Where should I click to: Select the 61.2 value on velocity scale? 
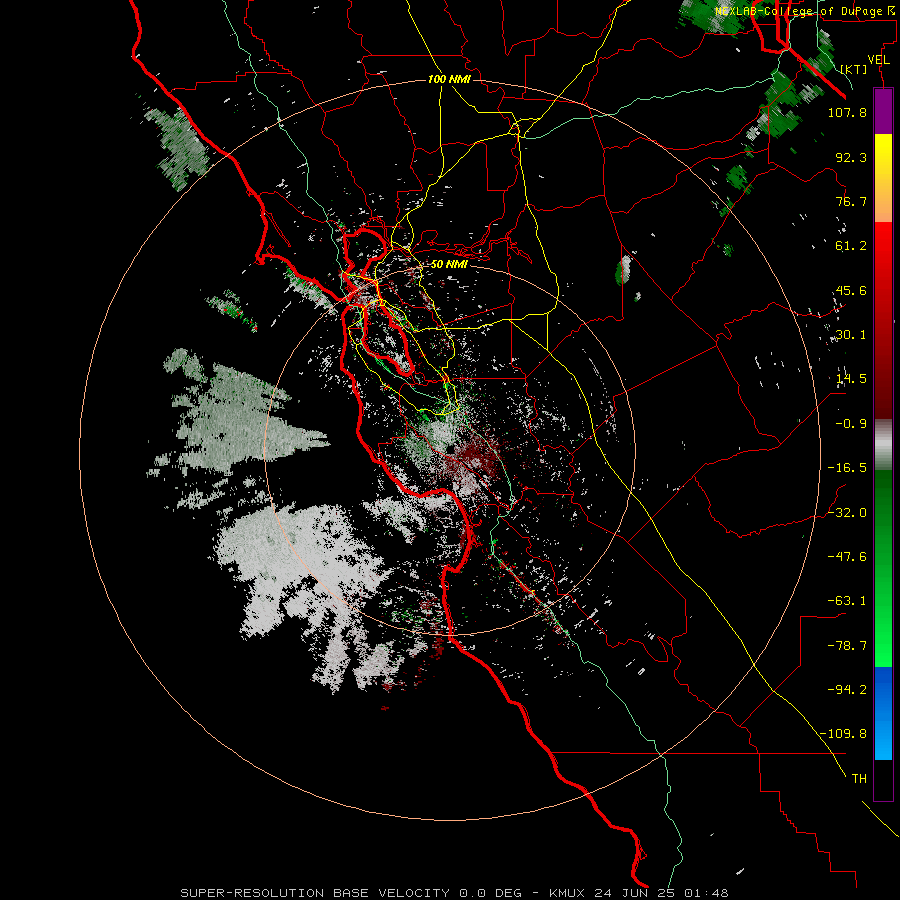tap(851, 246)
